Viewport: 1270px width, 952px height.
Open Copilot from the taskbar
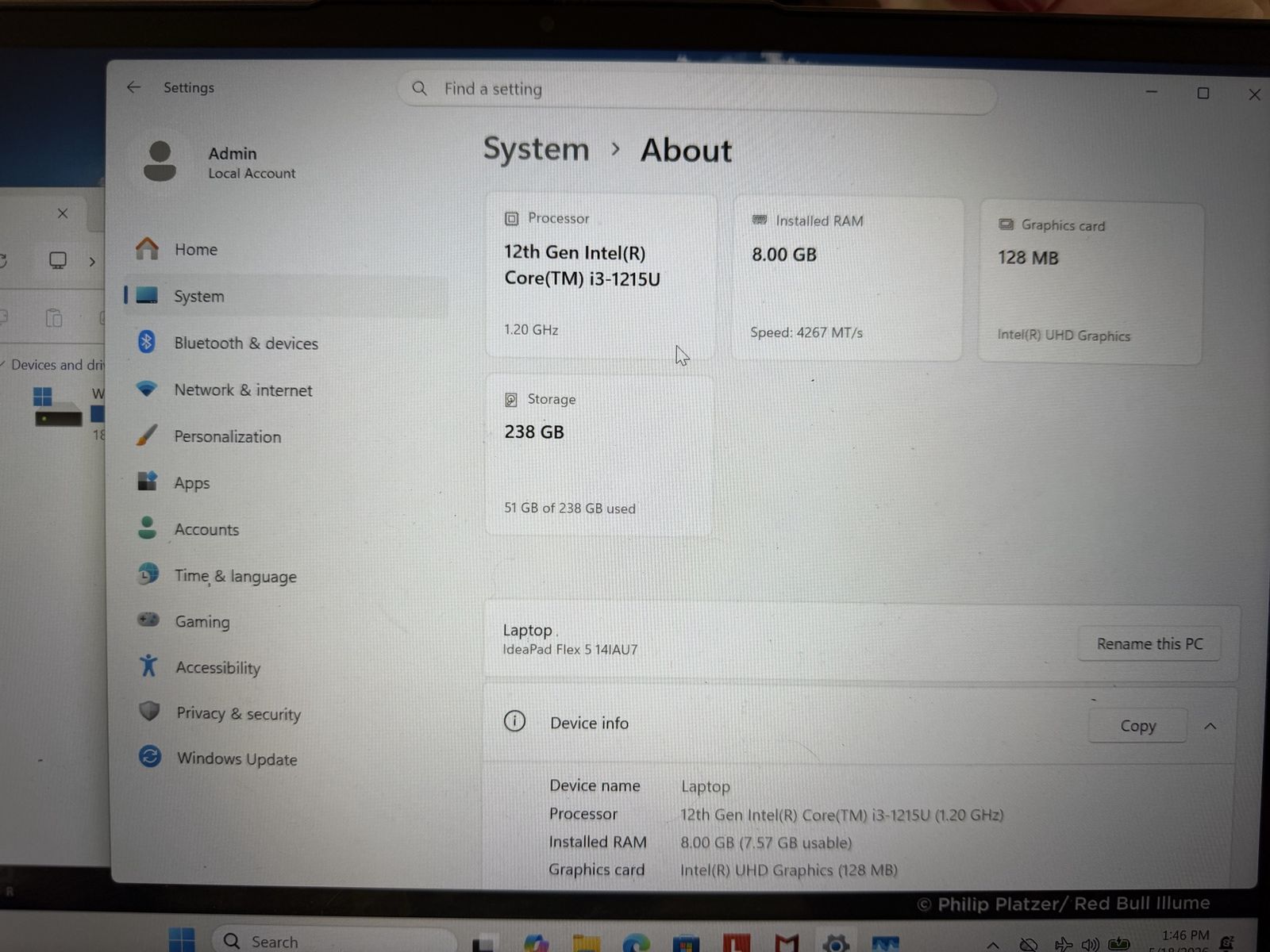pos(536,942)
